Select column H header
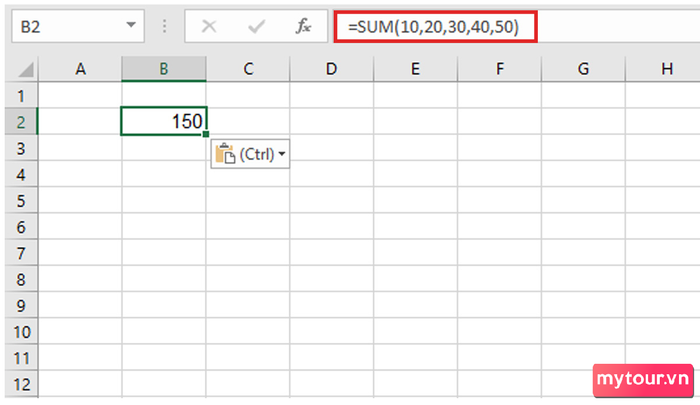Viewport: 700px width, 405px height. click(x=663, y=69)
